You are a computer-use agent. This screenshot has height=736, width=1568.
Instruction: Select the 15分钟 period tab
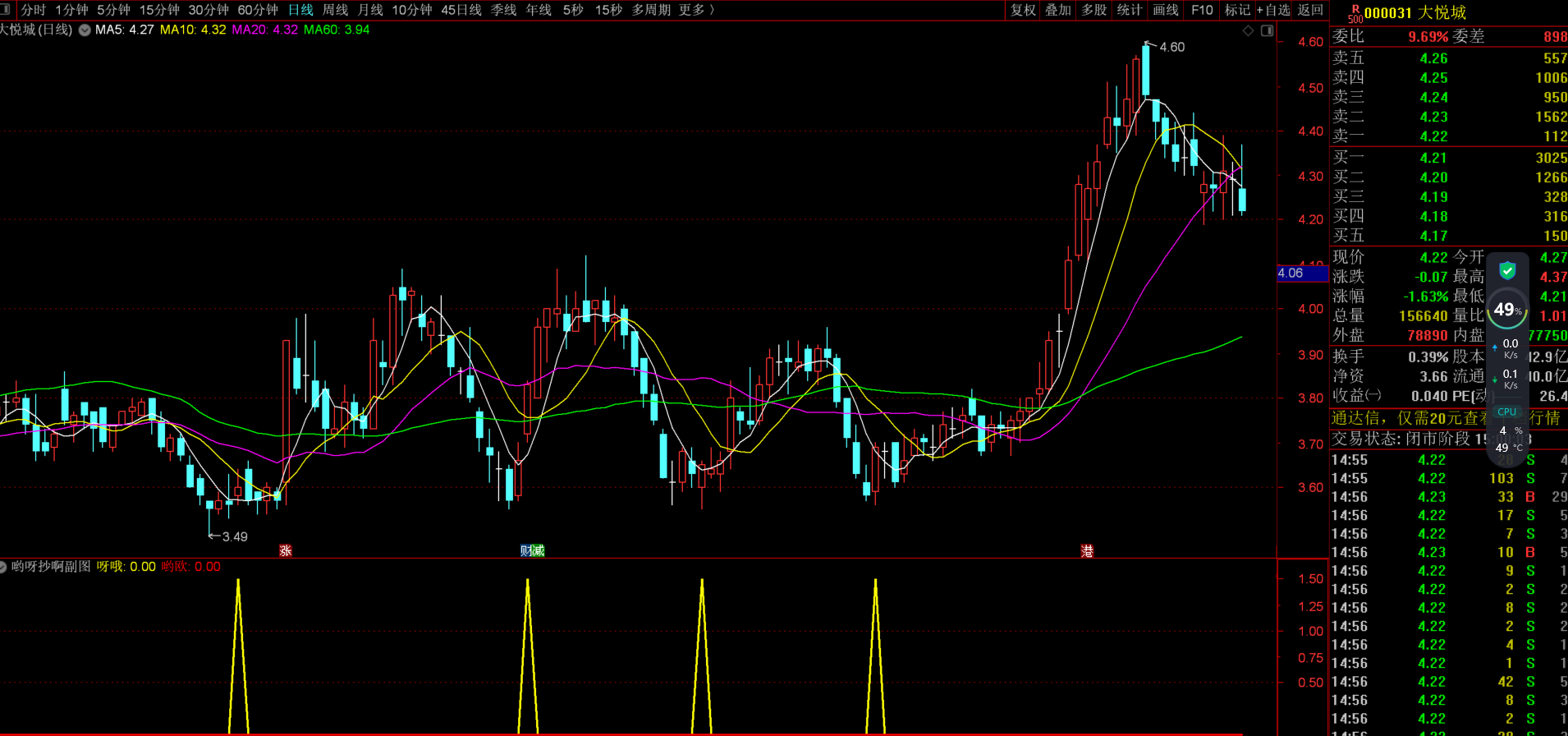tap(159, 10)
